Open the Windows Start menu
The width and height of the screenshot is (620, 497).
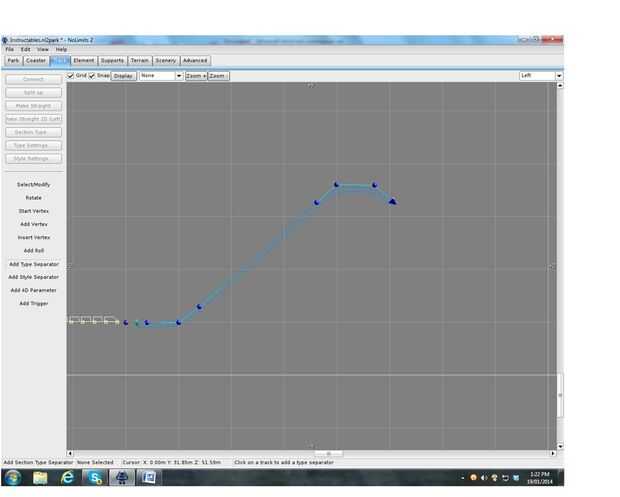click(13, 478)
